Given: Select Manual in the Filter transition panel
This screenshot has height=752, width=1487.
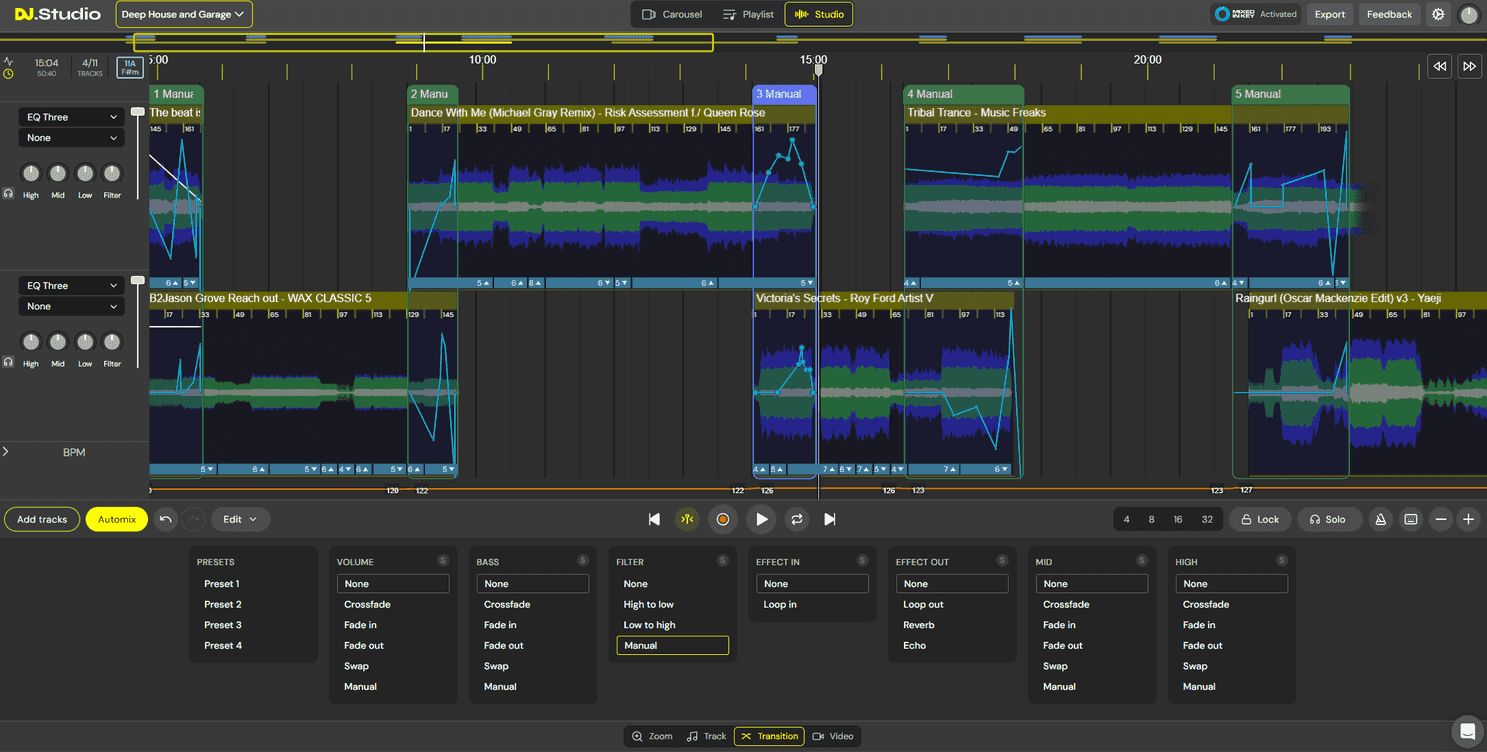Looking at the screenshot, I should click(x=672, y=645).
